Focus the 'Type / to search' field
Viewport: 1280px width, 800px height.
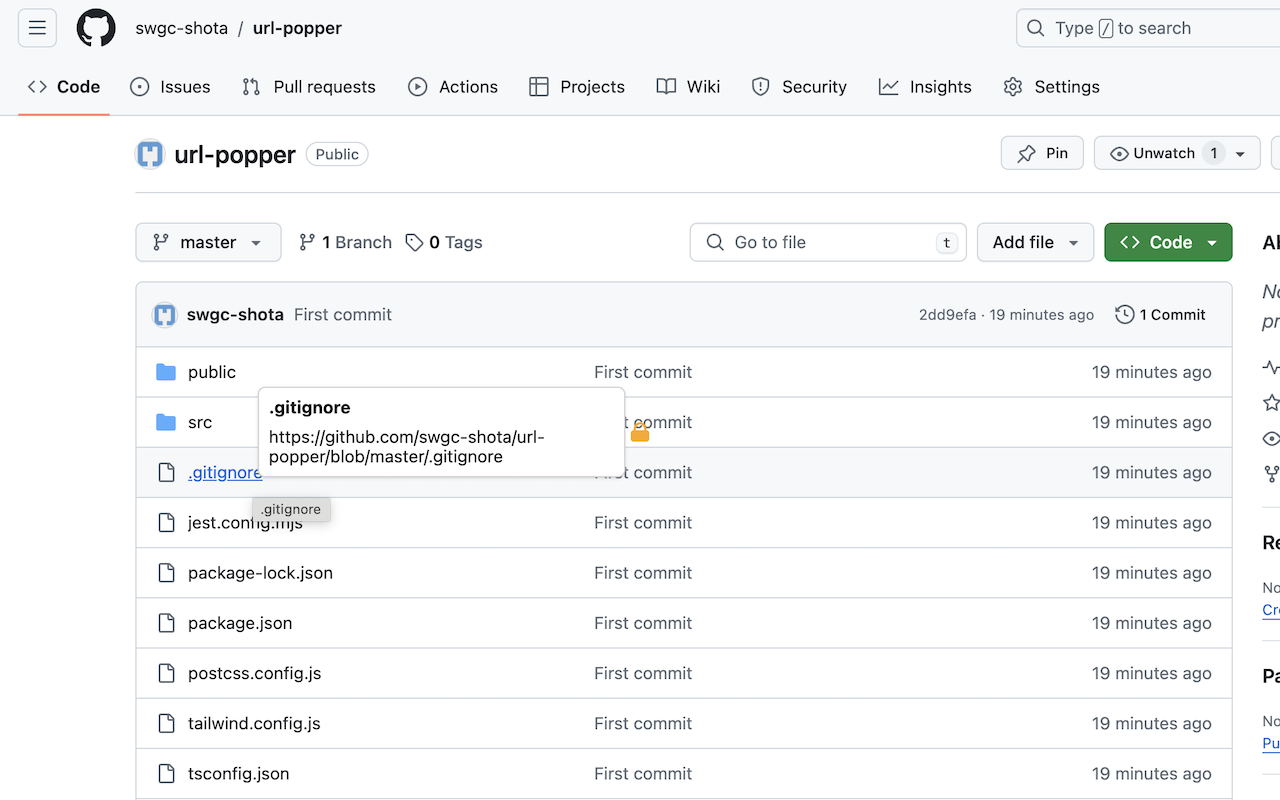[x=1148, y=28]
